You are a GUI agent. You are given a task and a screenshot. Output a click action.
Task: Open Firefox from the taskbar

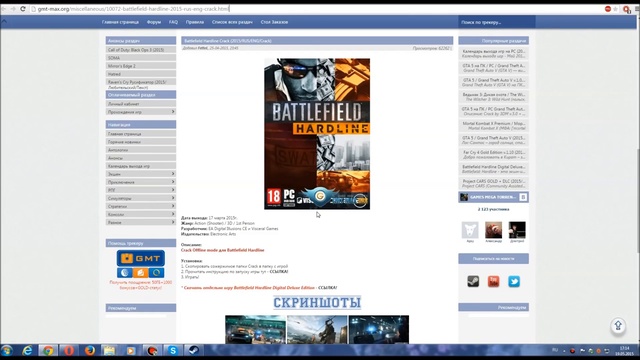click(89, 350)
